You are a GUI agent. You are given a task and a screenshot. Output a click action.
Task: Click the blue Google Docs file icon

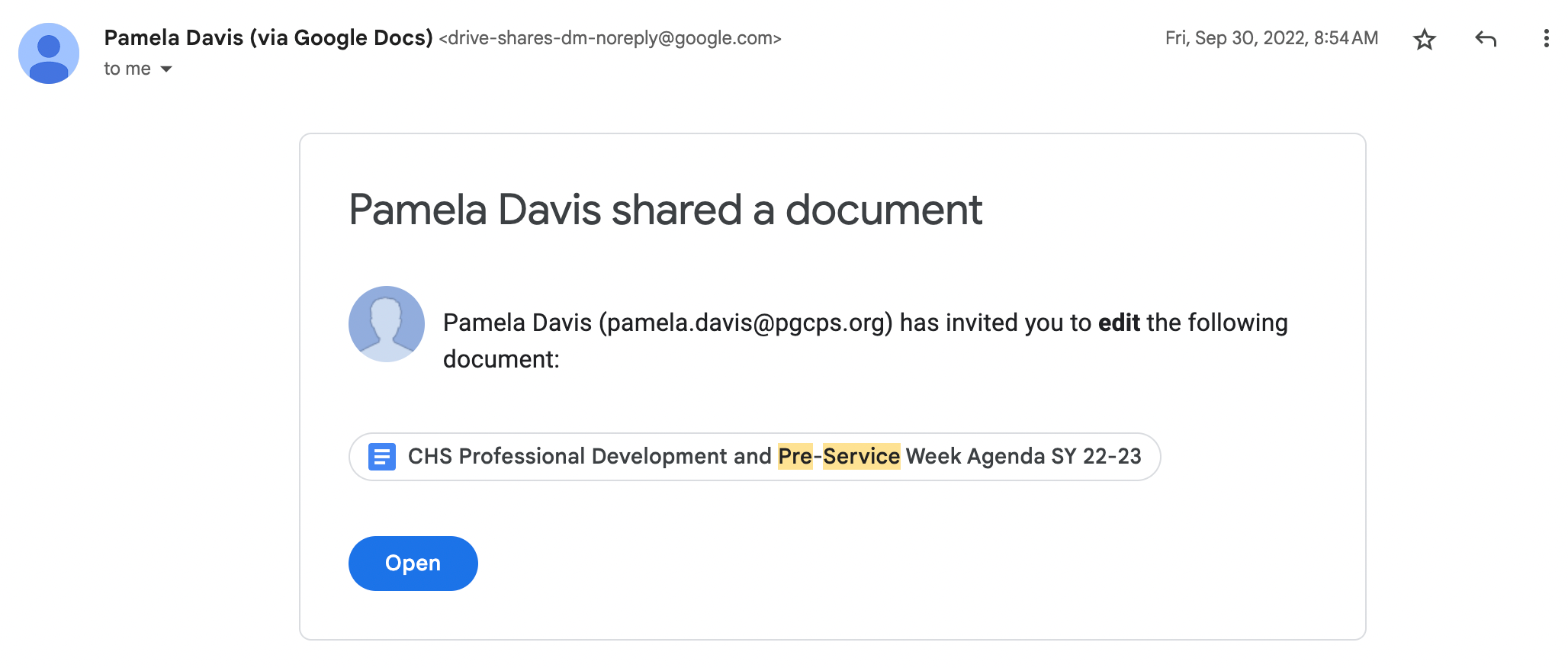click(x=381, y=457)
